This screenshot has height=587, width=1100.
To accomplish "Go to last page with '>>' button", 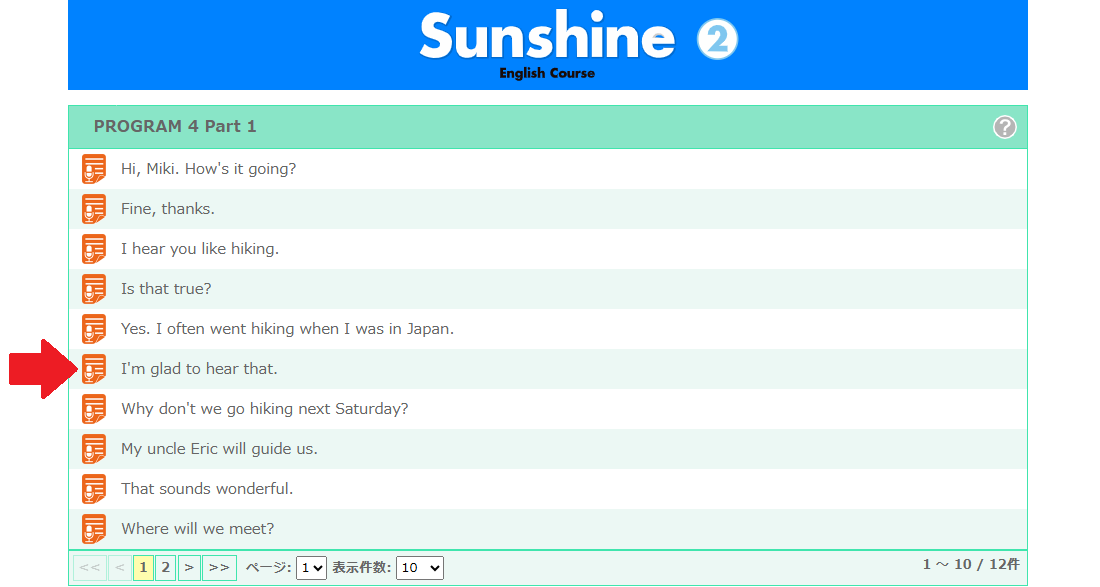I will click(x=219, y=567).
